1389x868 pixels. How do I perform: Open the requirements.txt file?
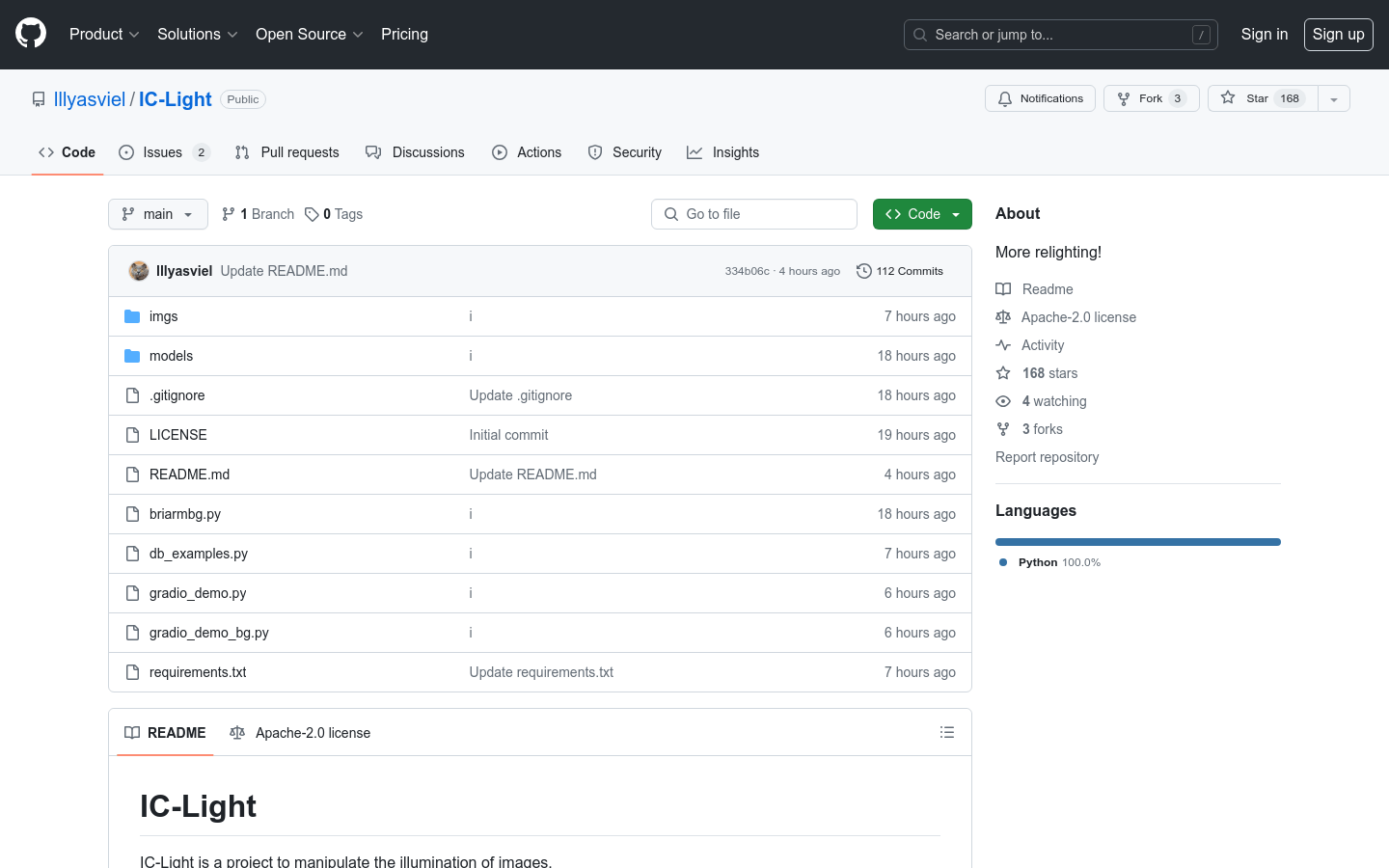(x=198, y=672)
